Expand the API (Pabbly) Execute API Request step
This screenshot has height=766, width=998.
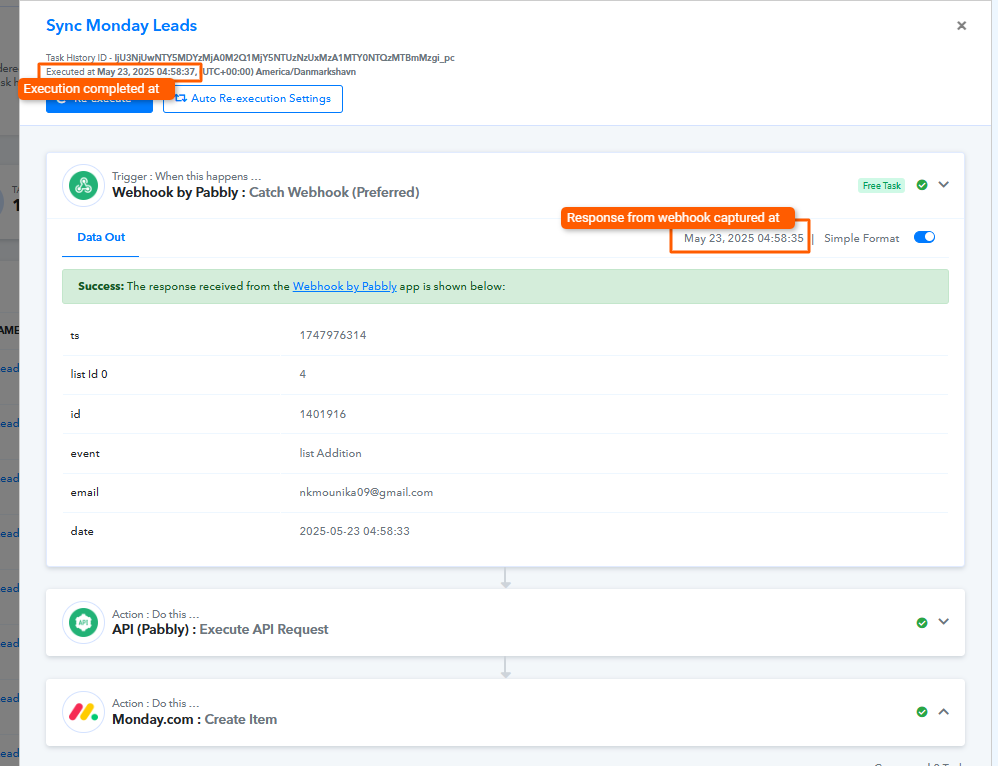pyautogui.click(x=943, y=622)
